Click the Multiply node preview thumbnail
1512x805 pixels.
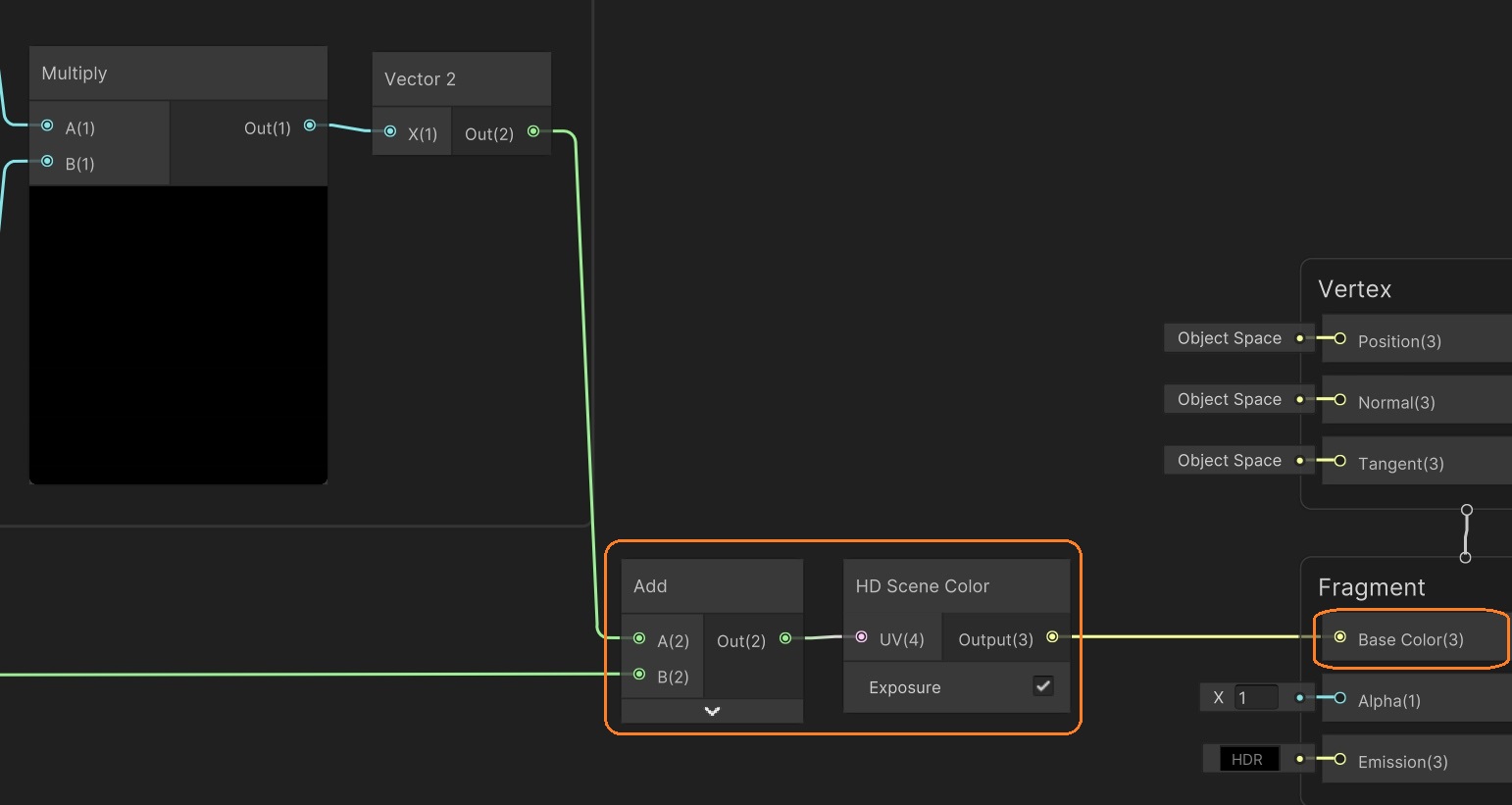178,334
